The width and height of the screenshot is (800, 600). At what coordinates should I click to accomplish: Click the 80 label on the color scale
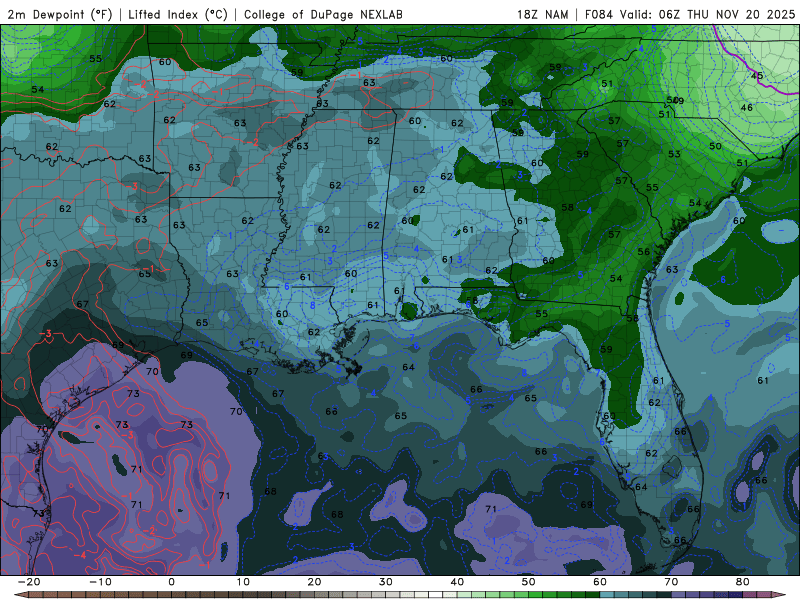click(x=743, y=582)
